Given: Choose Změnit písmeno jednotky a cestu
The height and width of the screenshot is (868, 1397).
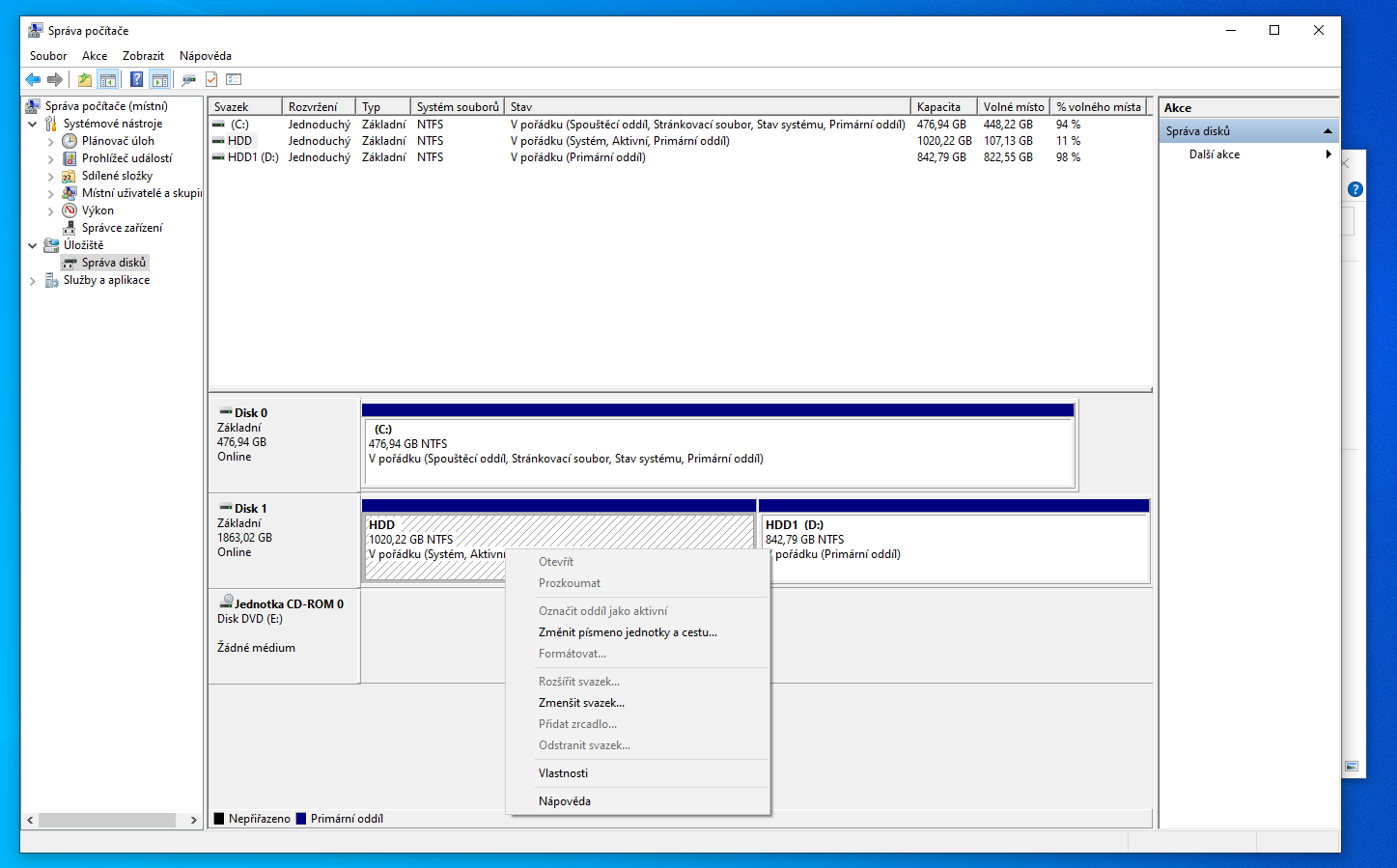Looking at the screenshot, I should 628,632.
